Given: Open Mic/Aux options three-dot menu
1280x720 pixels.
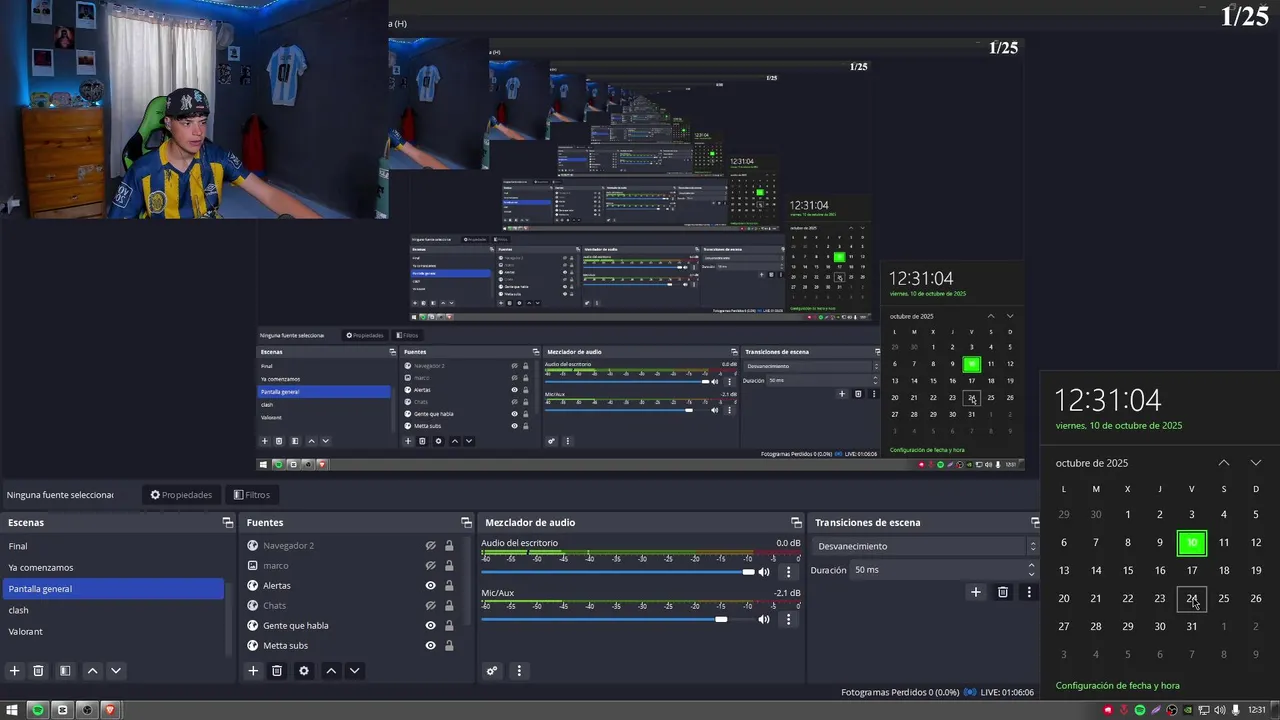Looking at the screenshot, I should pyautogui.click(x=788, y=620).
